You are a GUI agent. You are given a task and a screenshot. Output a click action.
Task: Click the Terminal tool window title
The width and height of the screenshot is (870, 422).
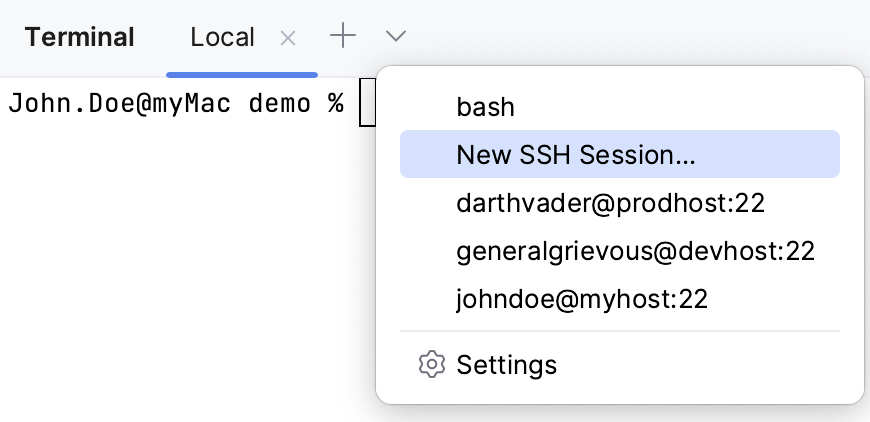[x=80, y=38]
